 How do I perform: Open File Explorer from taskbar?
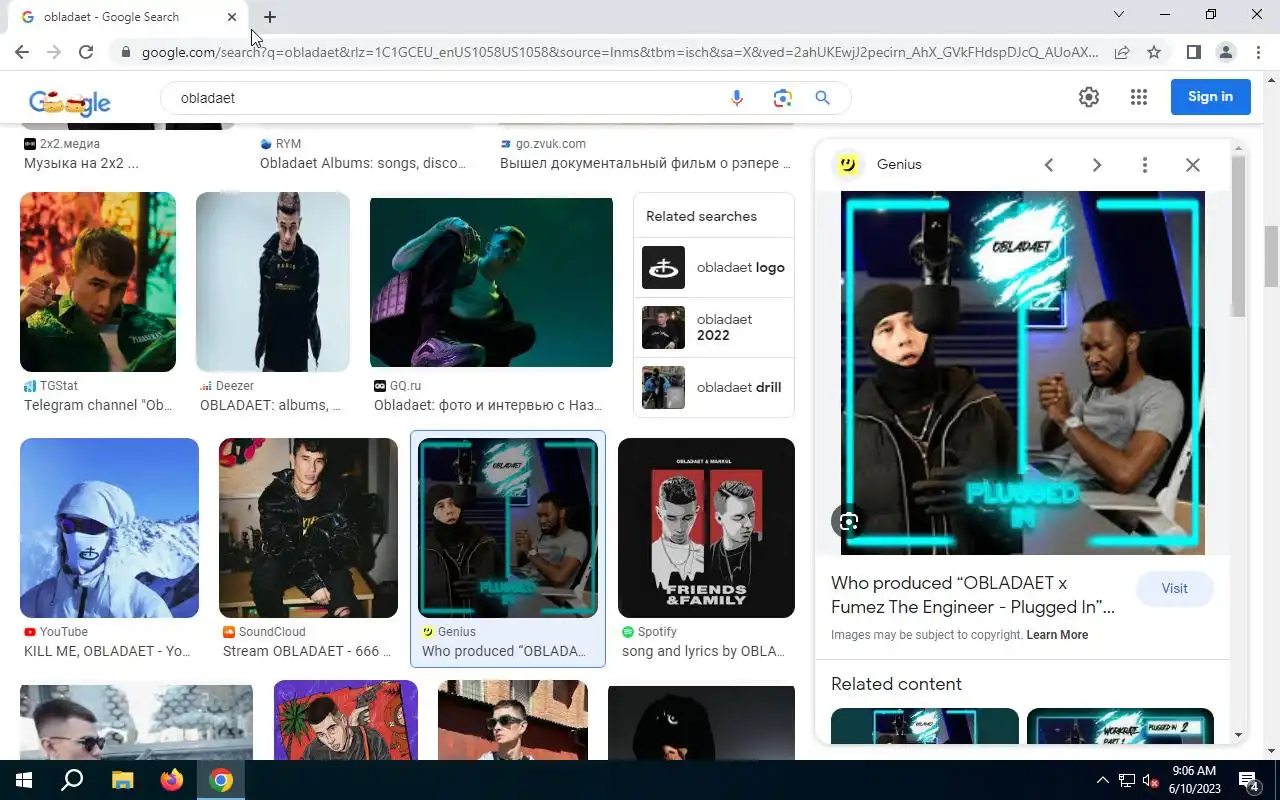122,780
